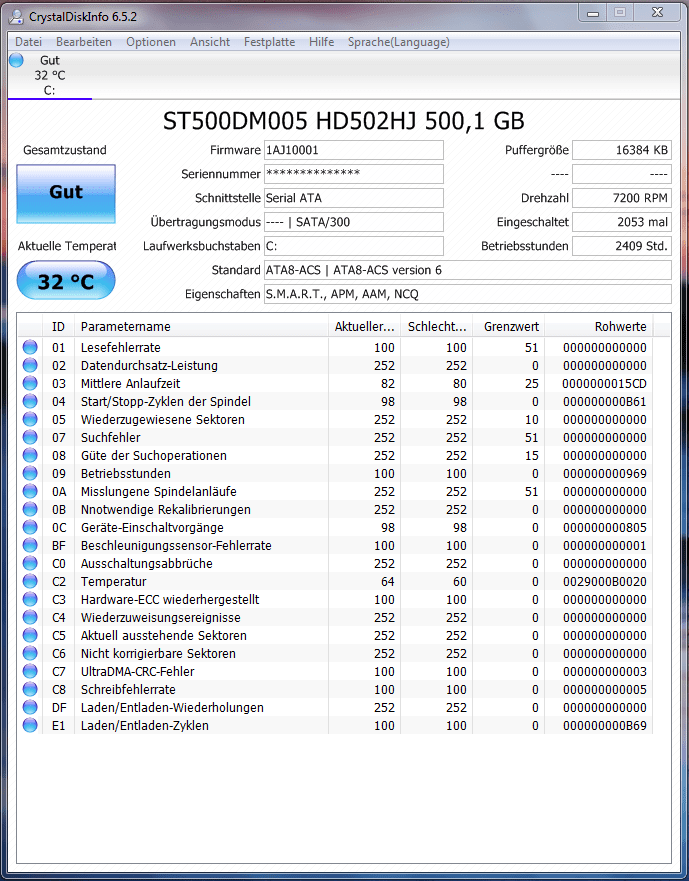The image size is (689, 881).
Task: Click the Puffergröße value 16384 KB
Action: coord(622,150)
